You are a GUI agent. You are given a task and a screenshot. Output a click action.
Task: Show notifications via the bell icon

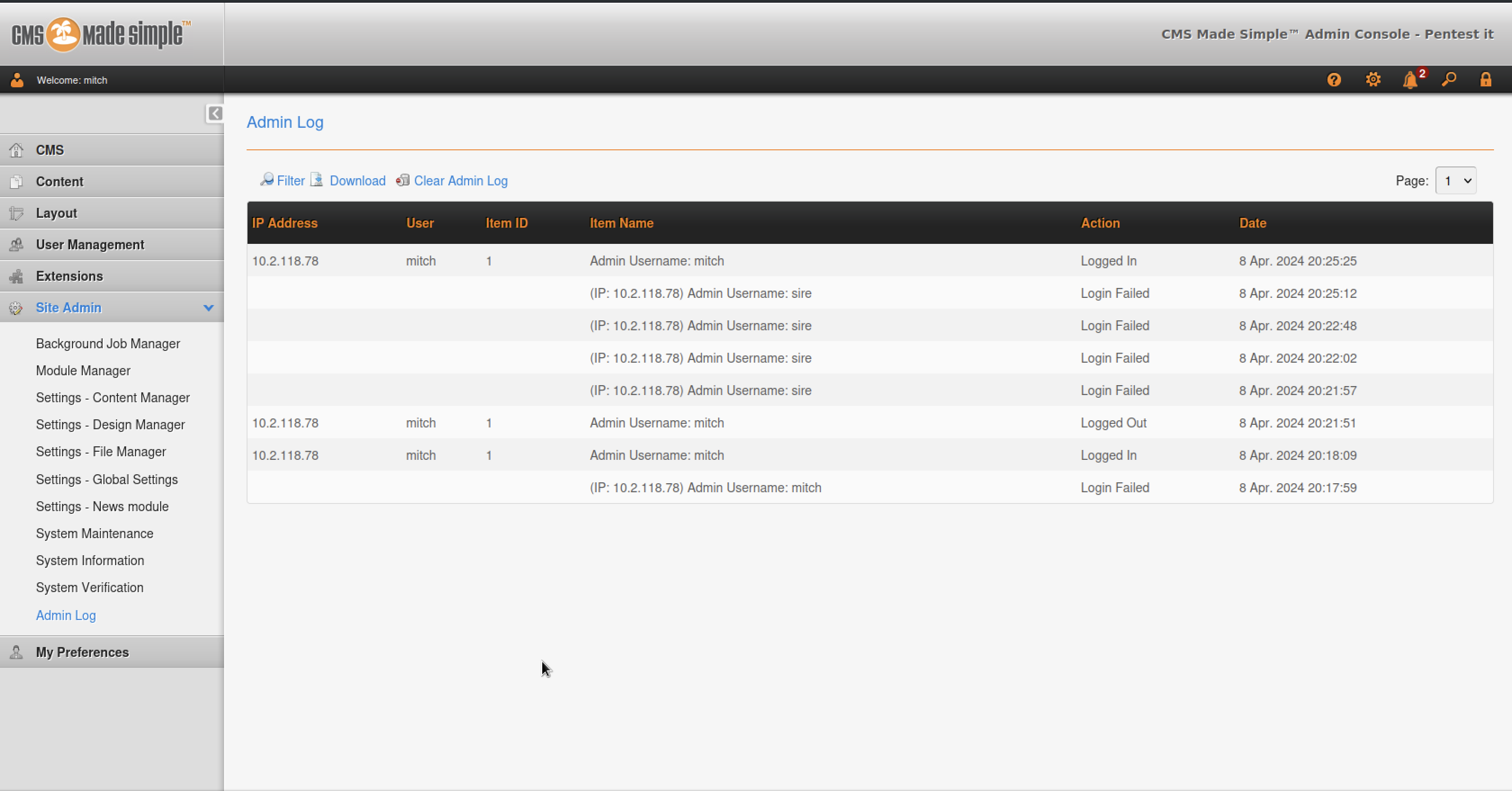(x=1410, y=80)
